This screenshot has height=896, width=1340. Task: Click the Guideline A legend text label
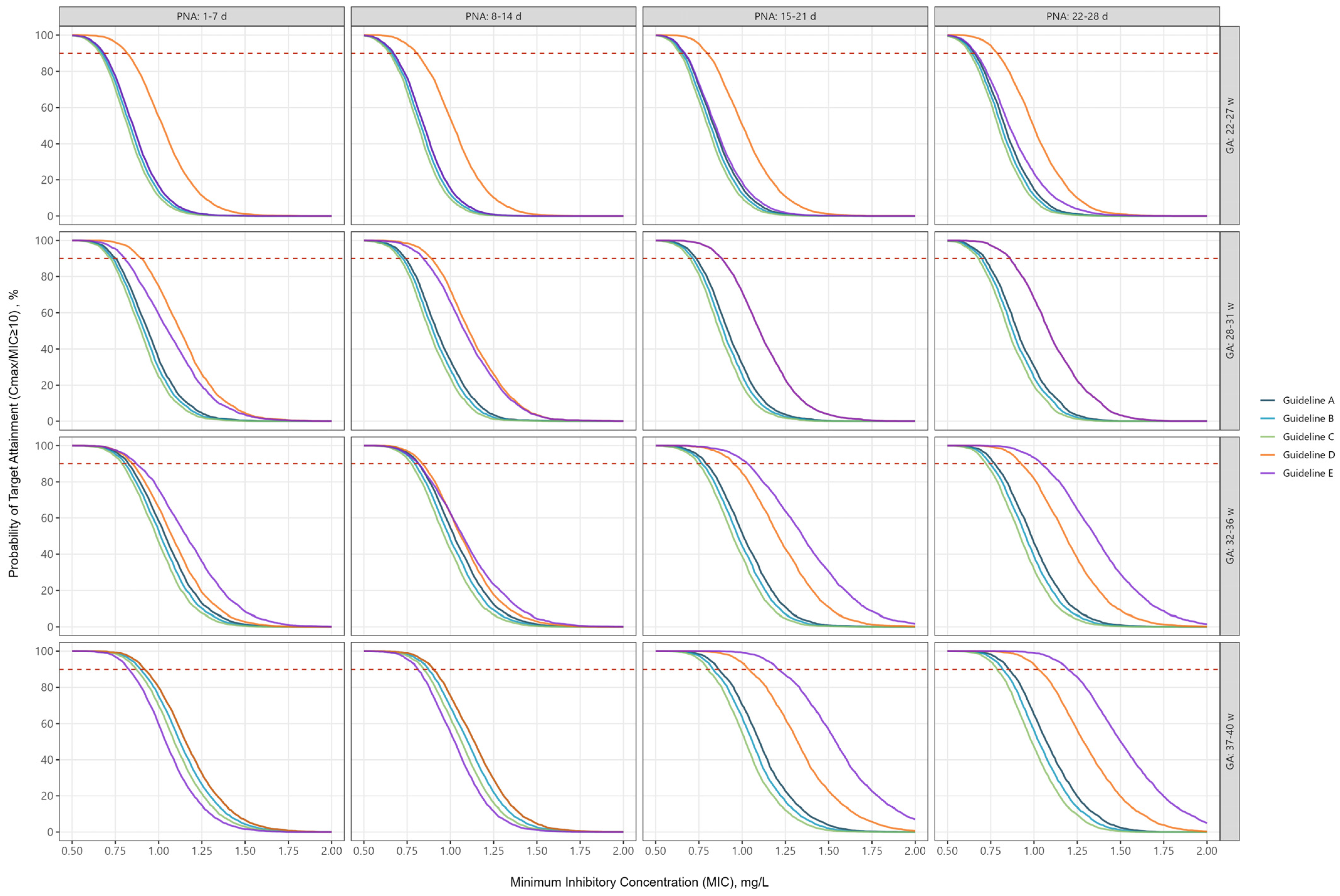pyautogui.click(x=1308, y=400)
